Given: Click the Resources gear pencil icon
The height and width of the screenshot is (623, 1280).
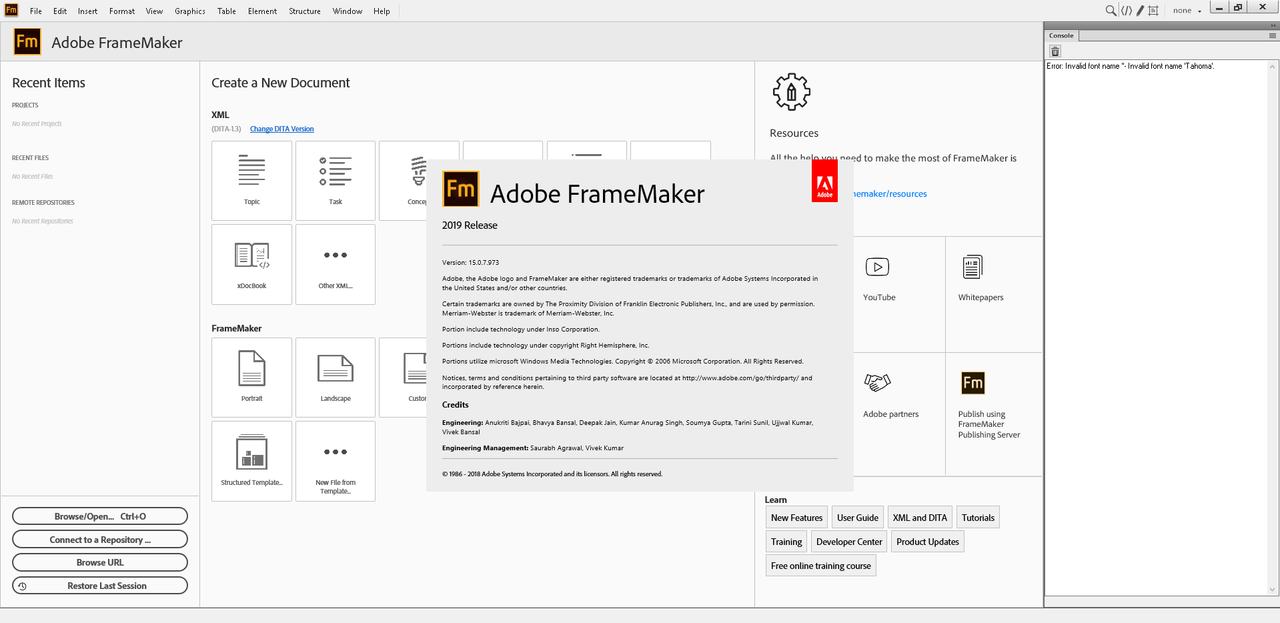Looking at the screenshot, I should coord(791,92).
